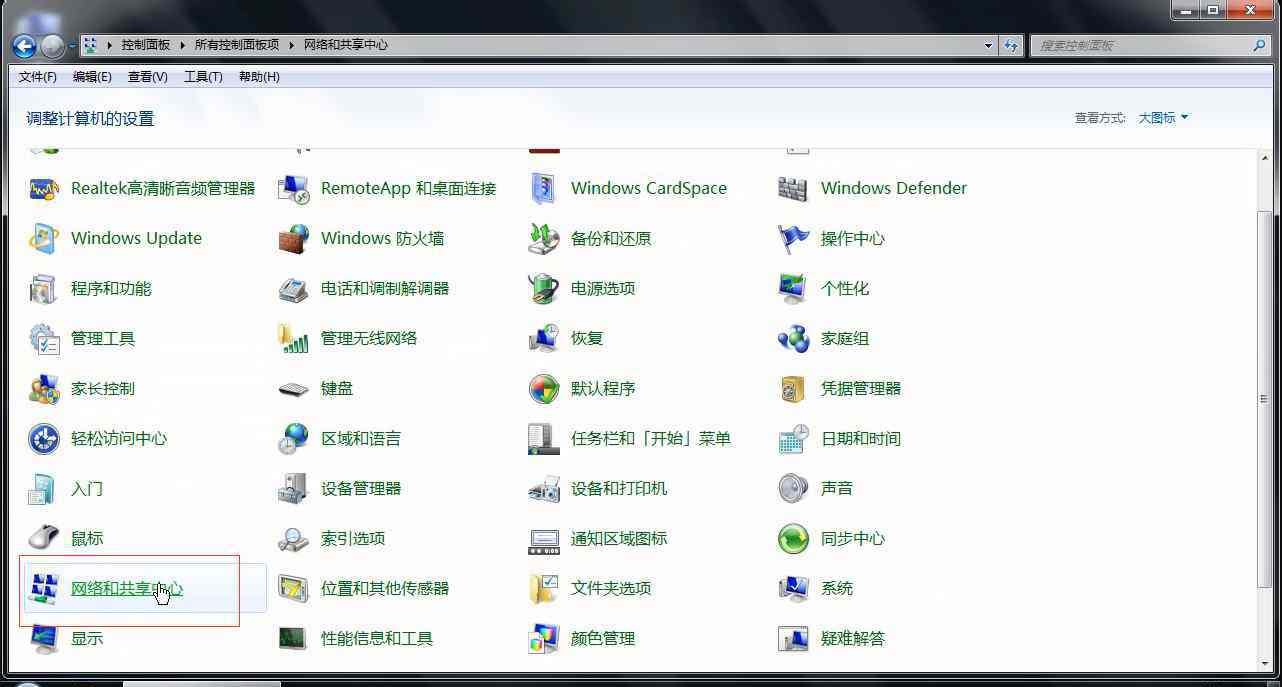Open the 凭据管理器 icon
This screenshot has height=687, width=1282.
point(794,388)
